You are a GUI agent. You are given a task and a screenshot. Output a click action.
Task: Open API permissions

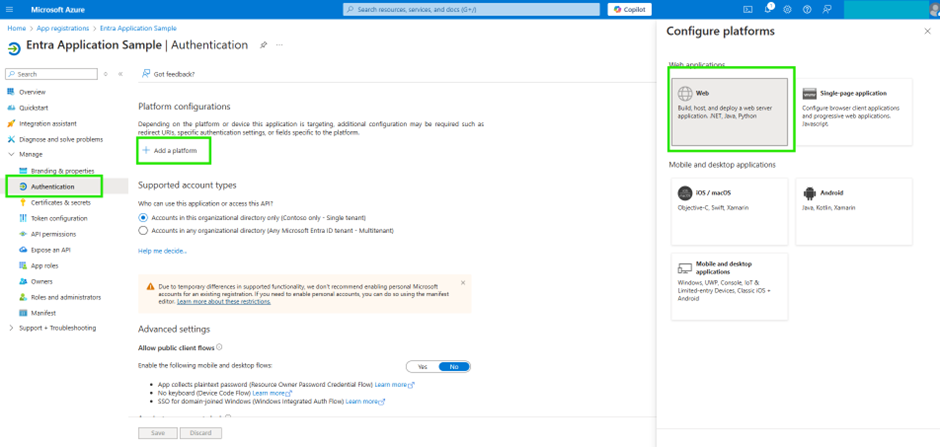53,234
